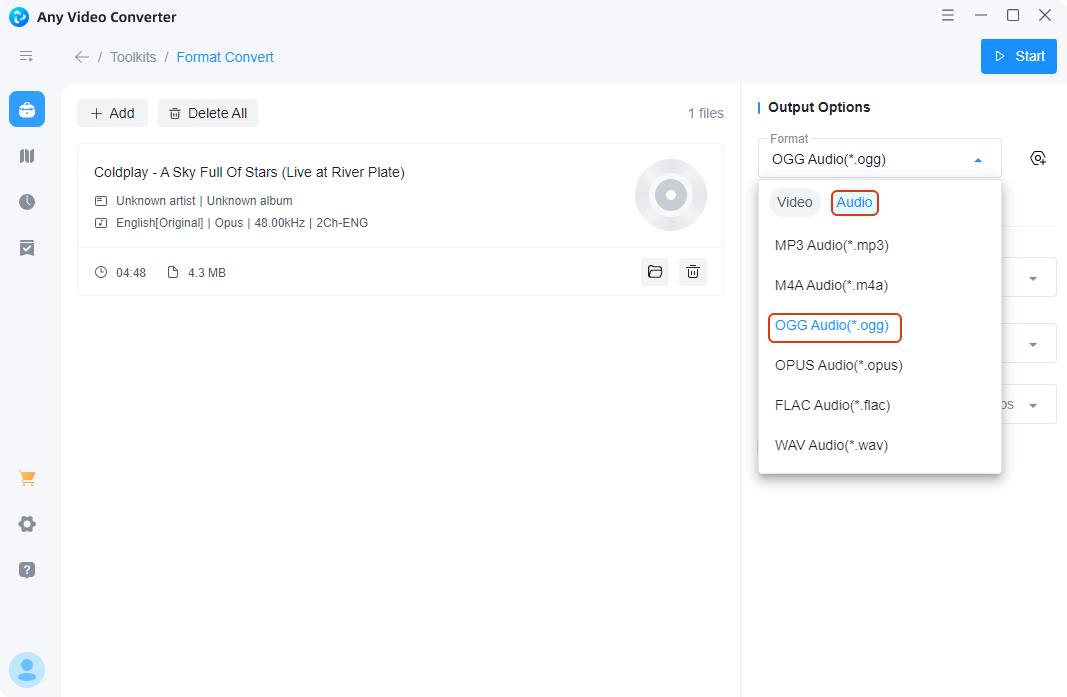1067x697 pixels.
Task: Click the format settings icon beside dropdown
Action: 1038,158
